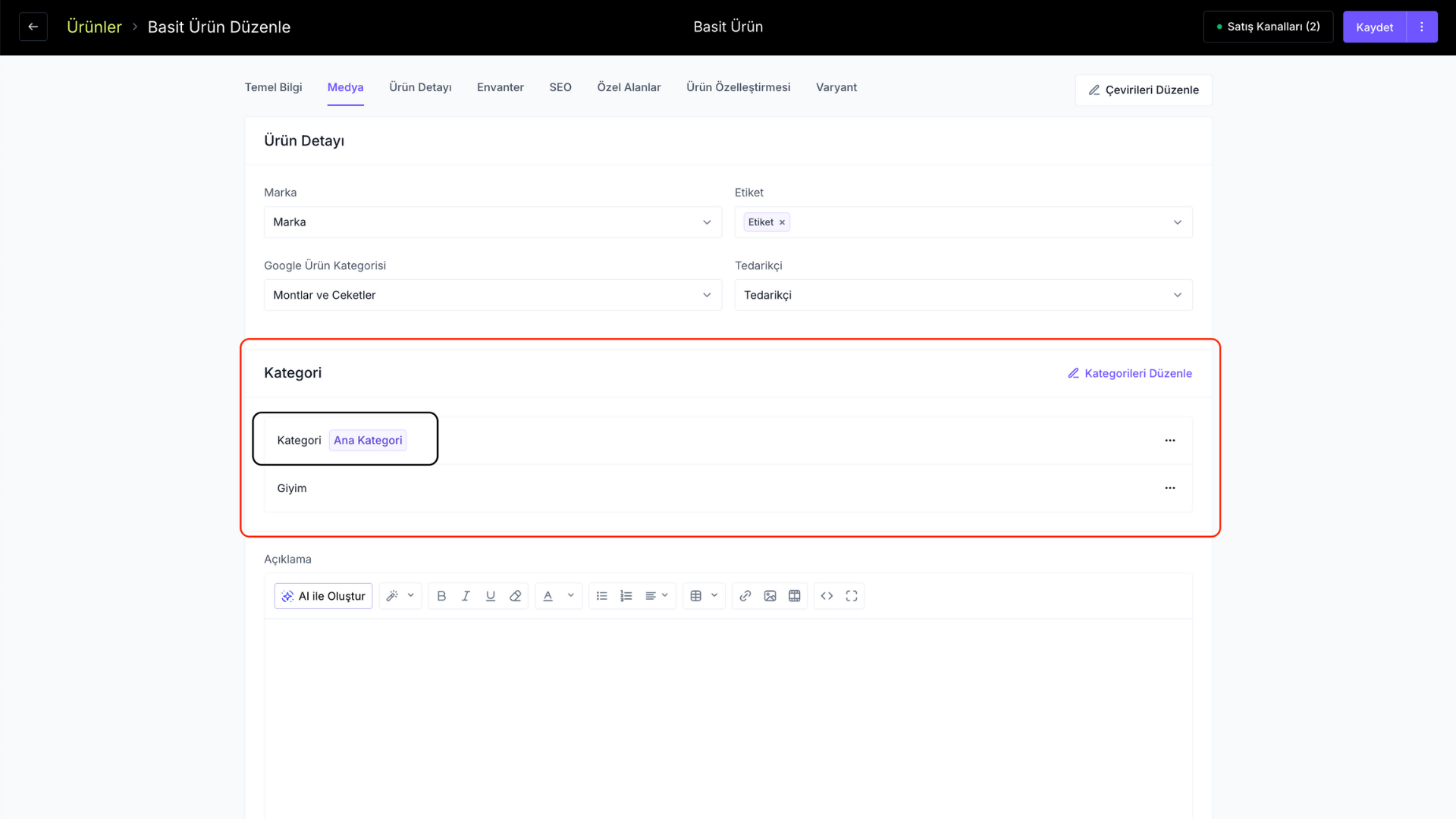Click the text color icon
The height and width of the screenshot is (819, 1456).
click(x=548, y=596)
